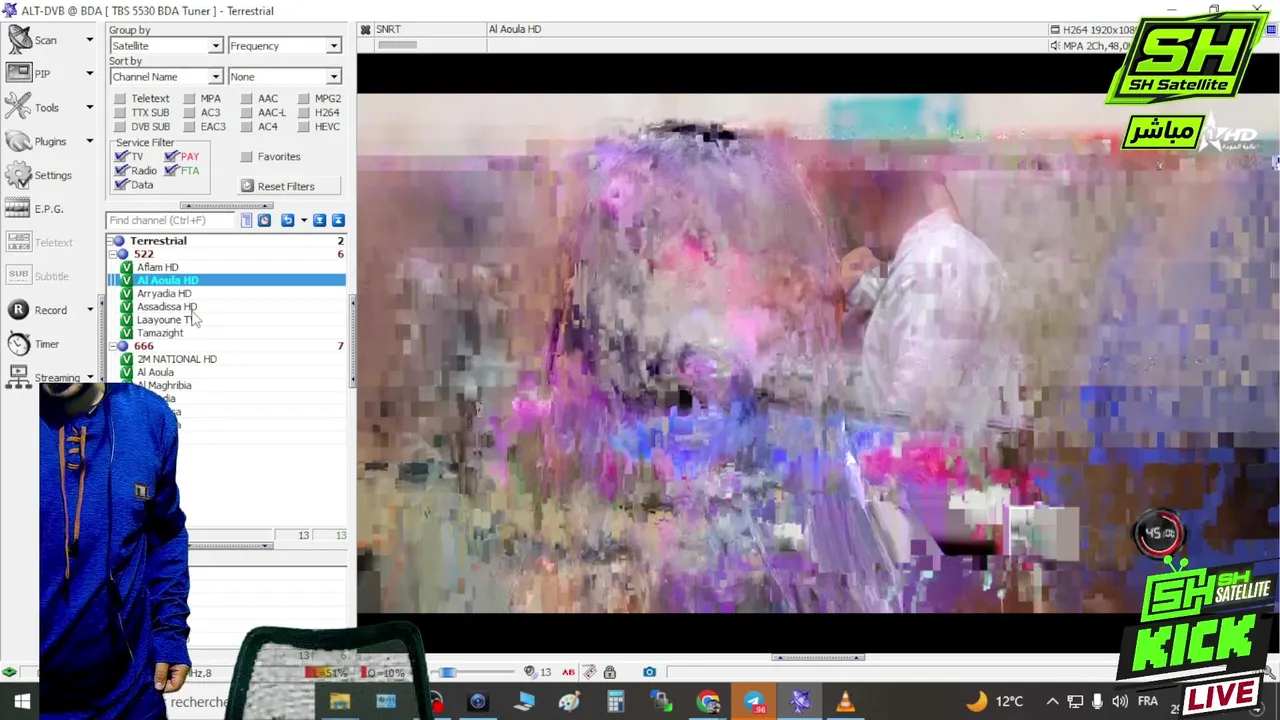The width and height of the screenshot is (1280, 720).
Task: Open the Sort by Channel Name dropdown
Action: click(x=166, y=77)
